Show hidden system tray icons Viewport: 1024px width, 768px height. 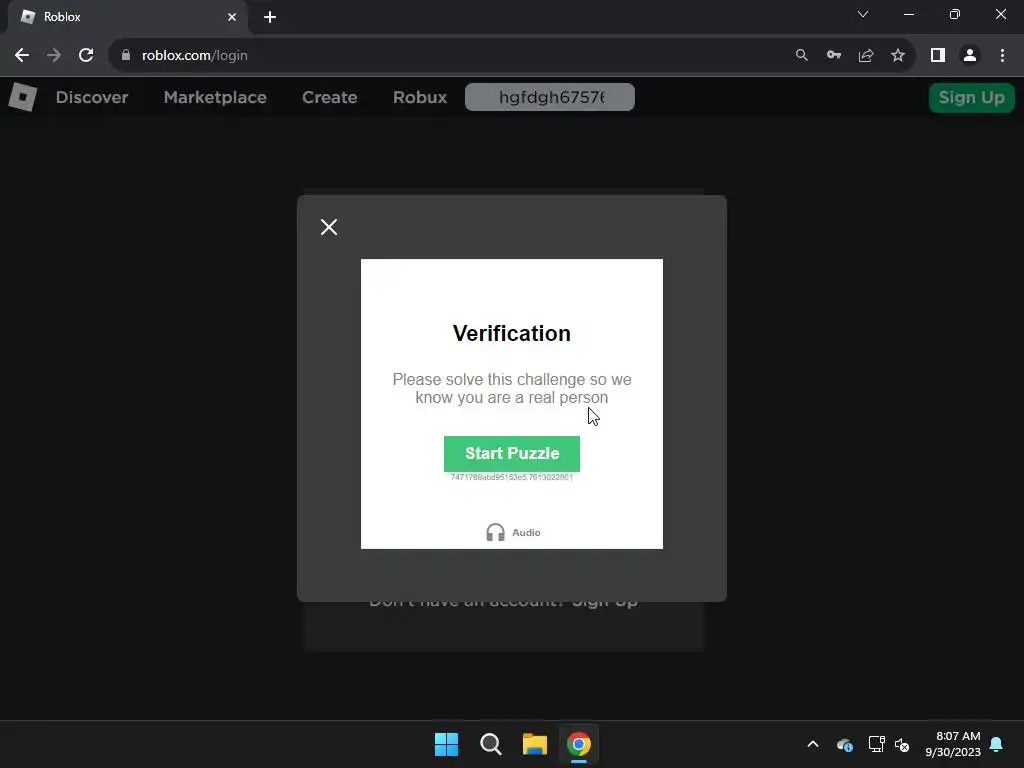[x=812, y=744]
